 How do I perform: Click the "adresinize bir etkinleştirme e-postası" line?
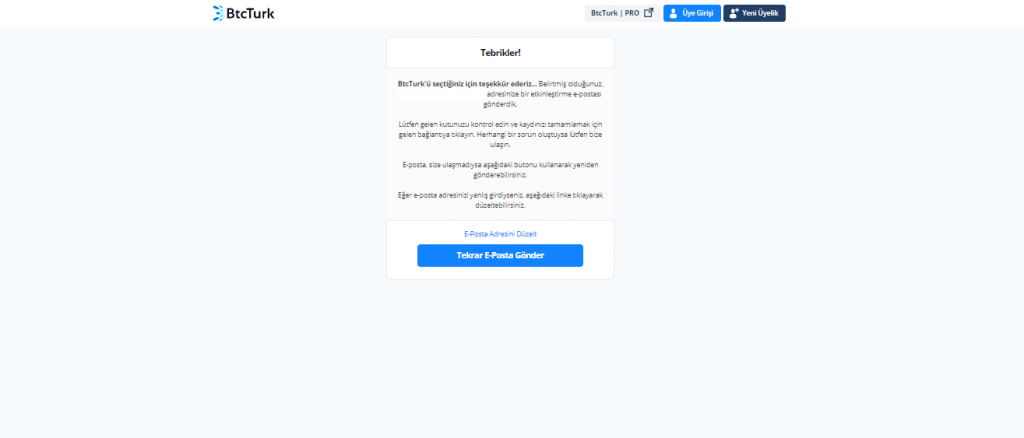point(544,94)
